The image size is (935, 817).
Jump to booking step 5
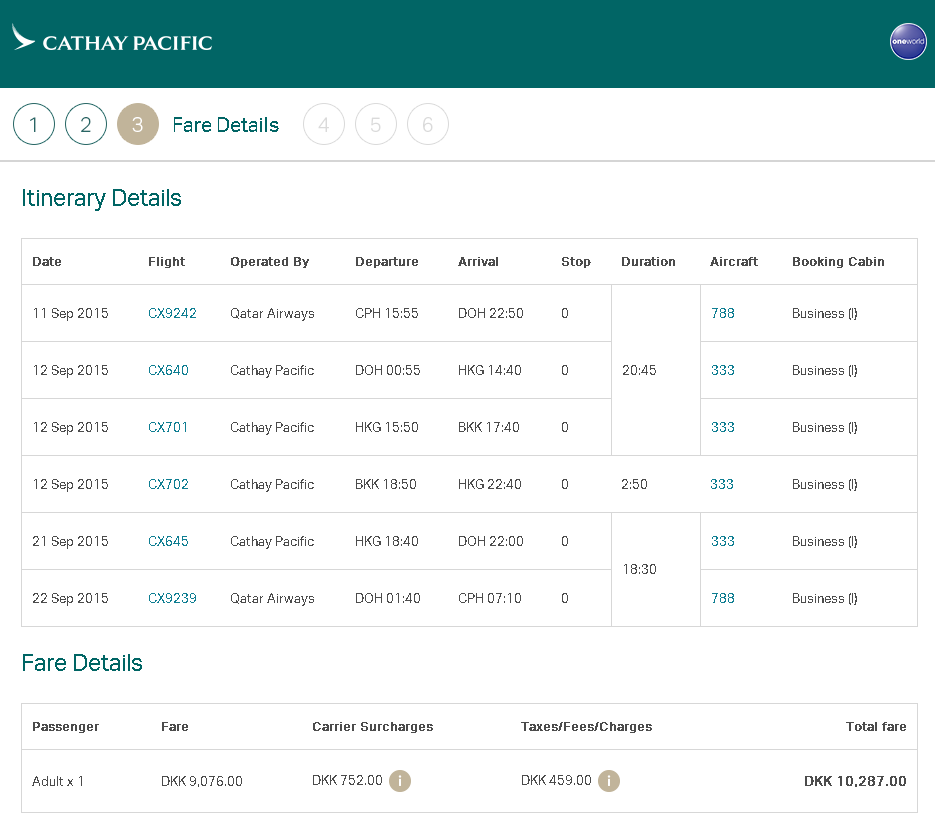pyautogui.click(x=376, y=125)
